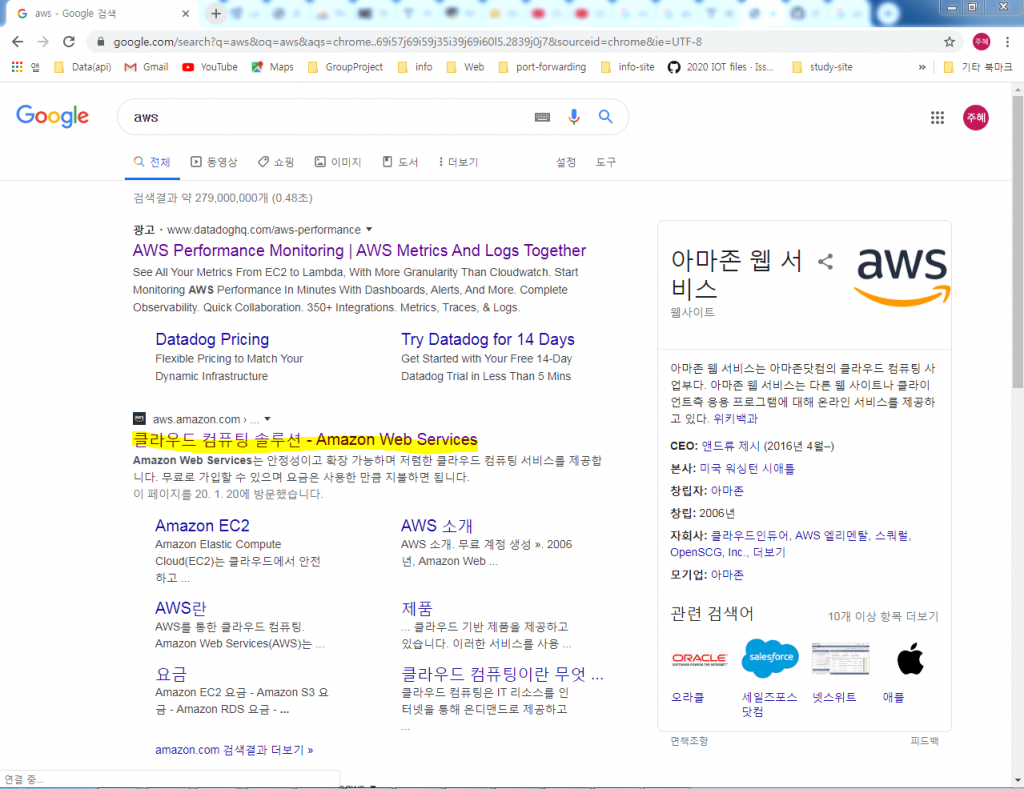Open Gmail bookmark
Image resolution: width=1024 pixels, height=789 pixels.
(146, 67)
